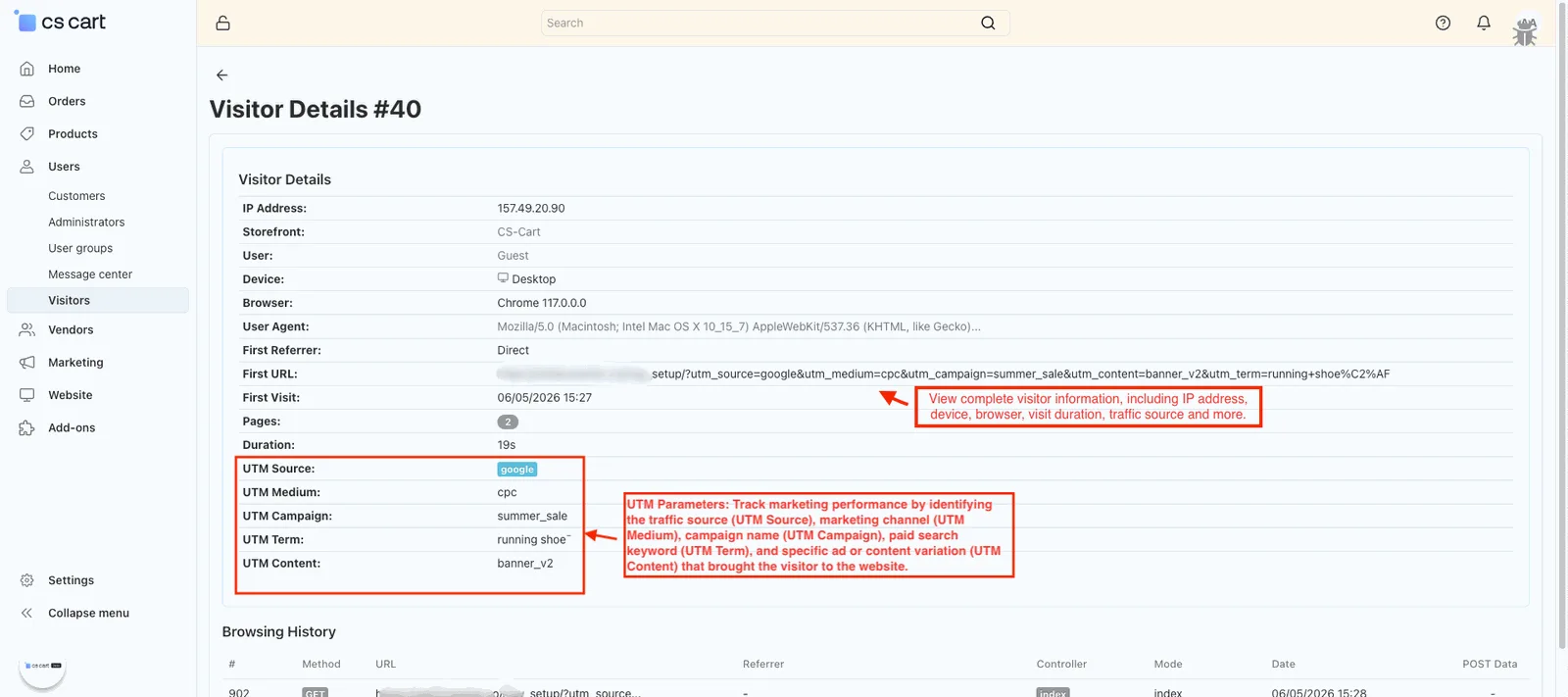Viewport: 1568px width, 697px height.
Task: Open the Marketing menu item
Action: tap(75, 363)
